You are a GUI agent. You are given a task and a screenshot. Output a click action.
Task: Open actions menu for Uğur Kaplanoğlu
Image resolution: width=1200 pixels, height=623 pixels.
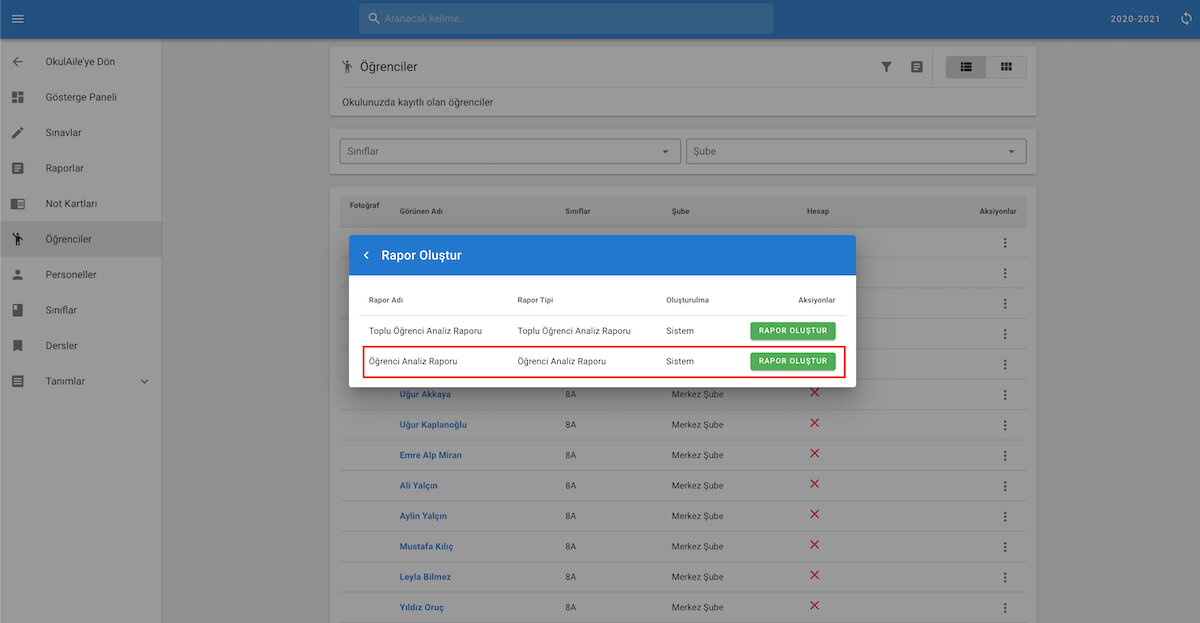point(1005,425)
